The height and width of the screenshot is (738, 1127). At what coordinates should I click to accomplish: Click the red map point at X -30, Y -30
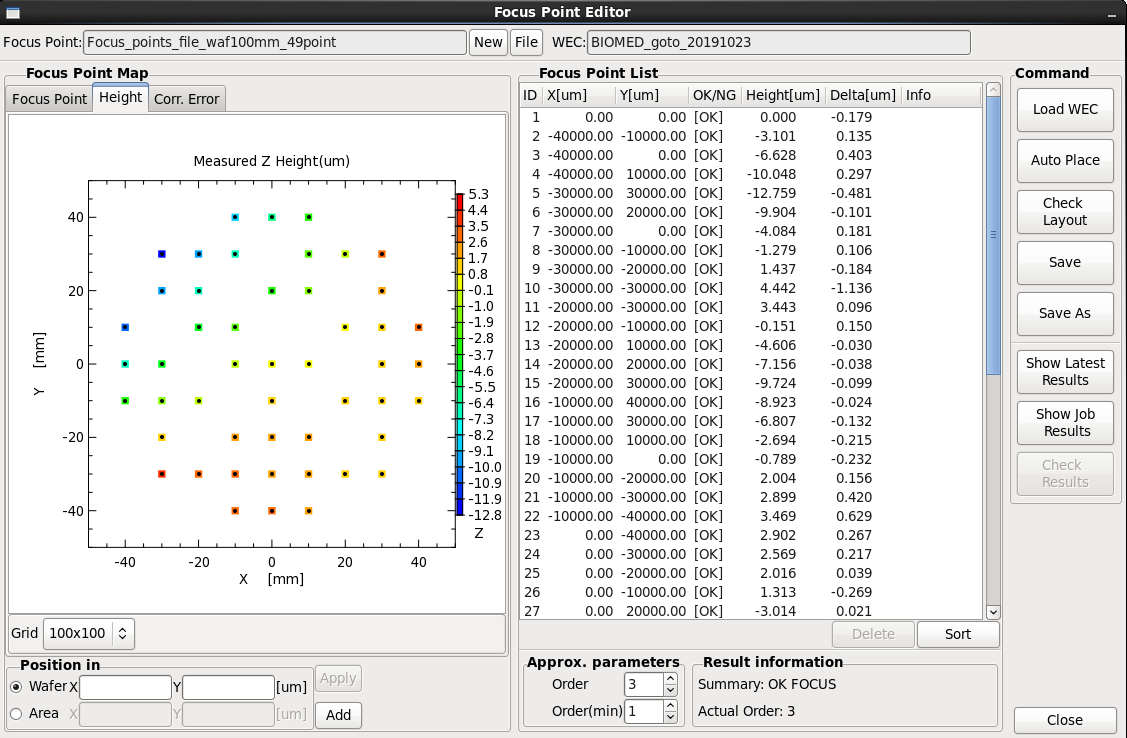click(162, 474)
